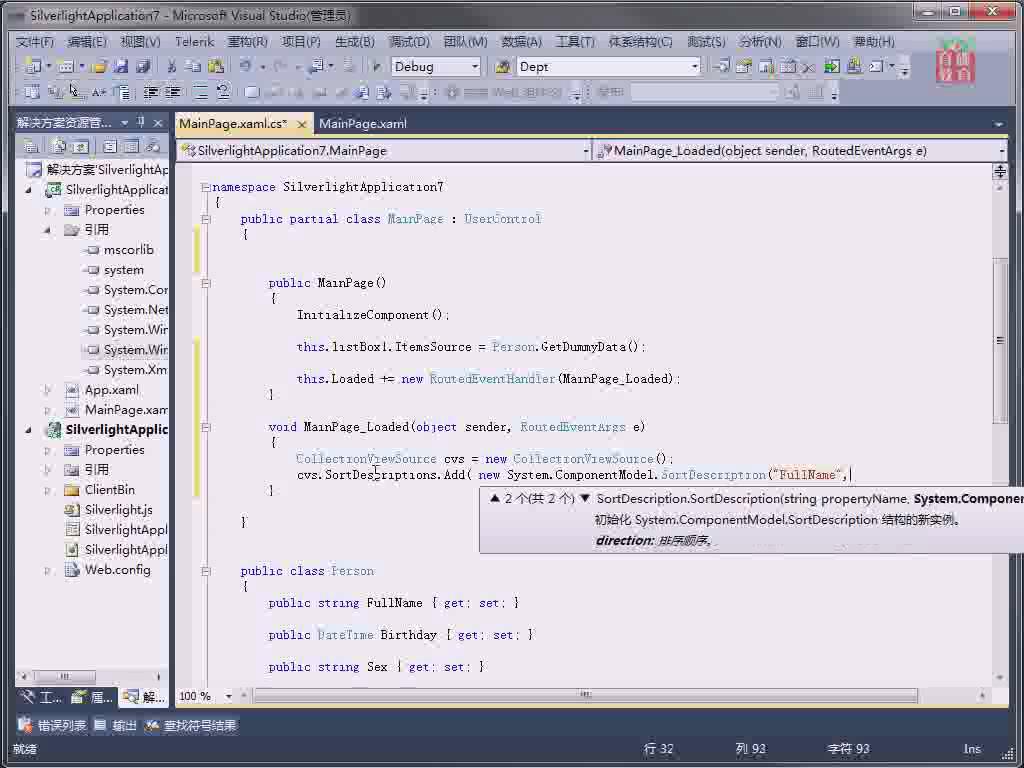
Task: Open the 错误列表 panel tab
Action: click(53, 726)
